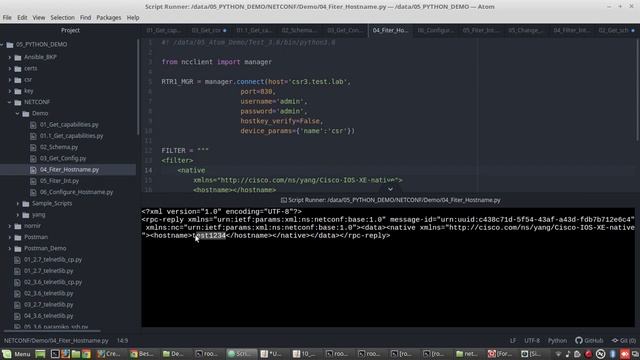Click the 03_Get_Config.py file icon
Screen dimensions: 640x360
point(33,158)
